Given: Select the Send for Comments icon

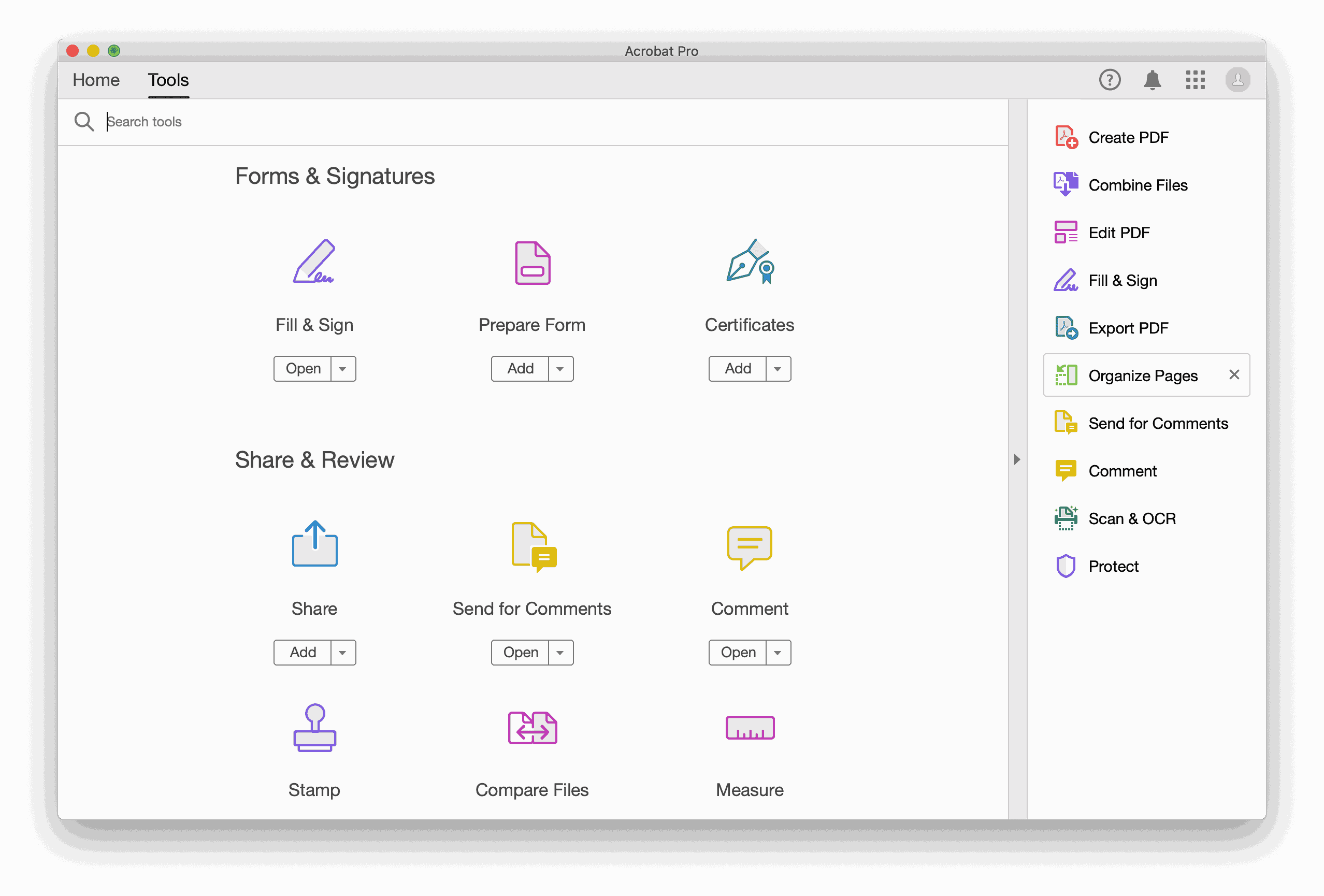Looking at the screenshot, I should [x=531, y=546].
